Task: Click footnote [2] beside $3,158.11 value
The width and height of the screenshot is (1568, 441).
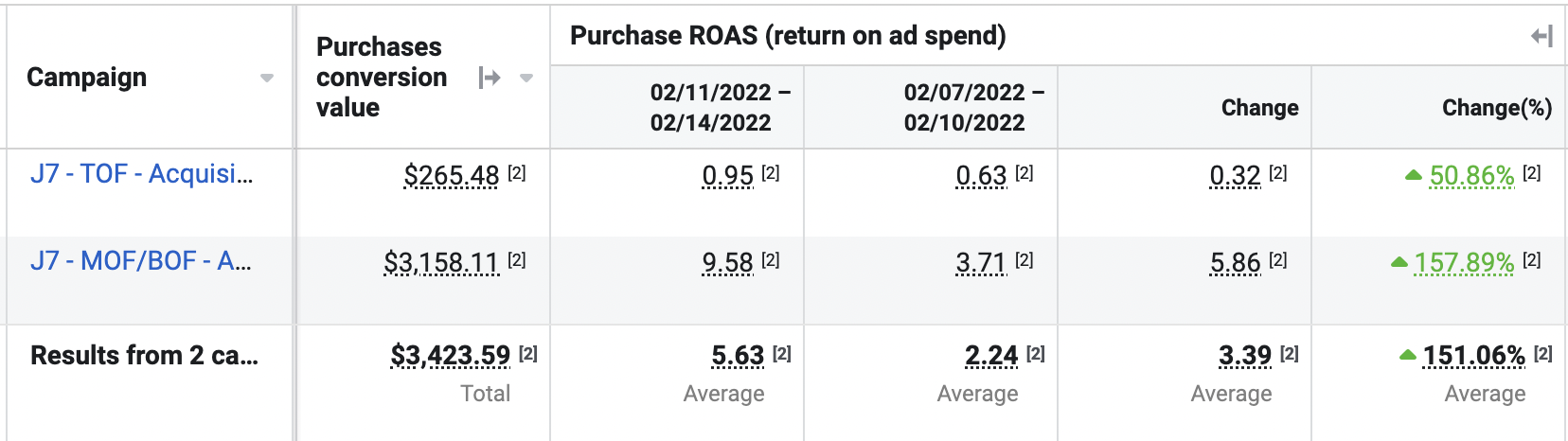Action: tap(517, 260)
